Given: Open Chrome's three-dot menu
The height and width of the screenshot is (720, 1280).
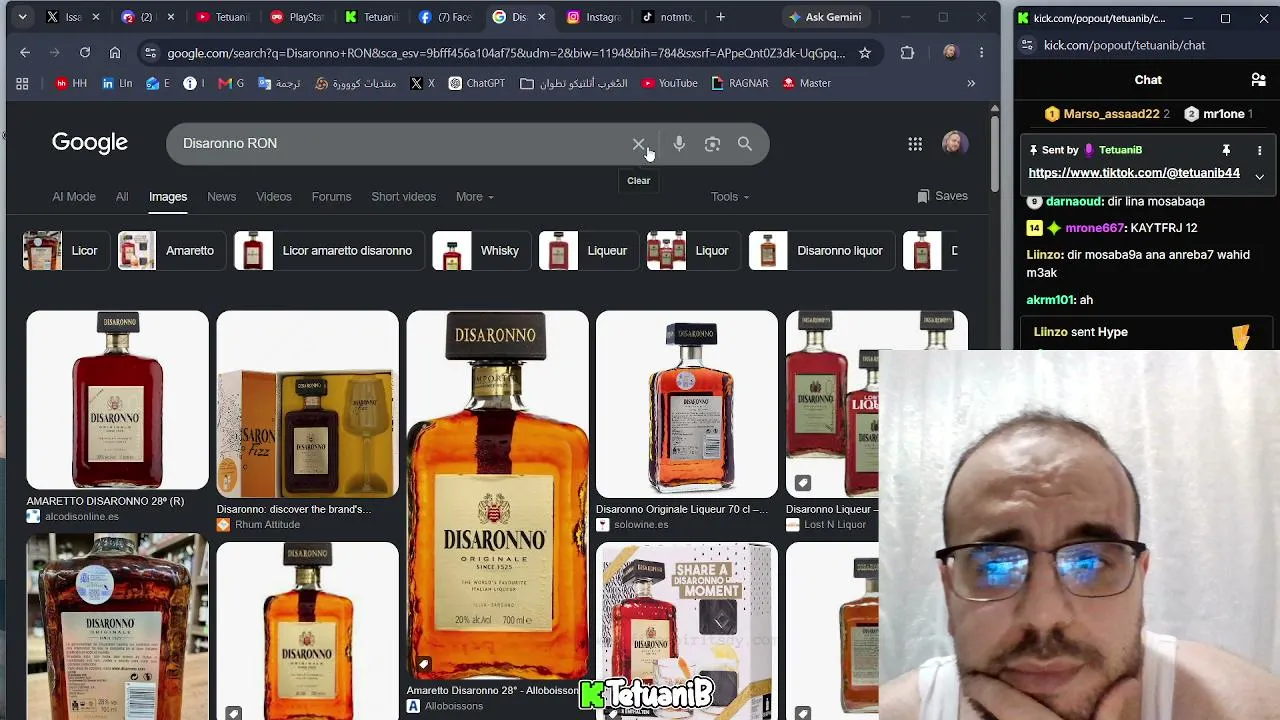Looking at the screenshot, I should 982,53.
